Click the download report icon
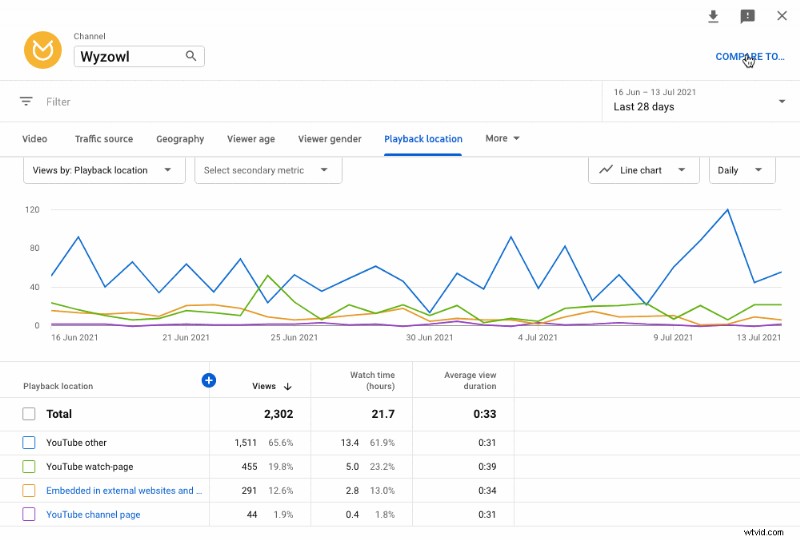The height and width of the screenshot is (540, 800). coord(713,16)
